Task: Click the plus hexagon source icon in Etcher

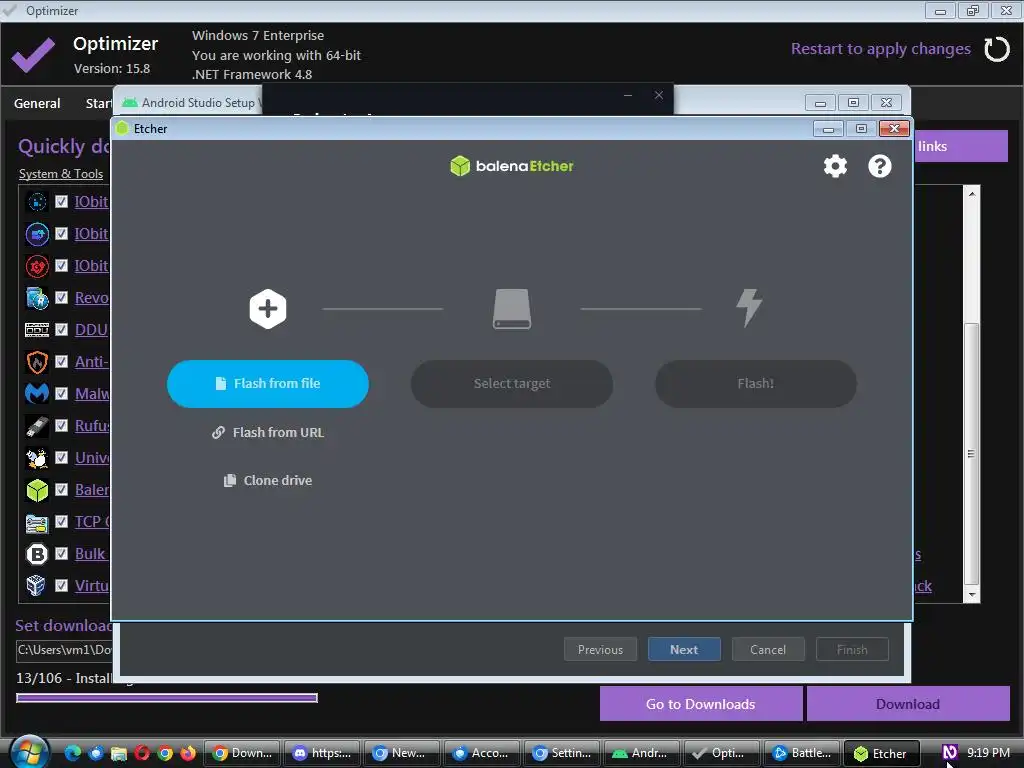Action: click(268, 308)
